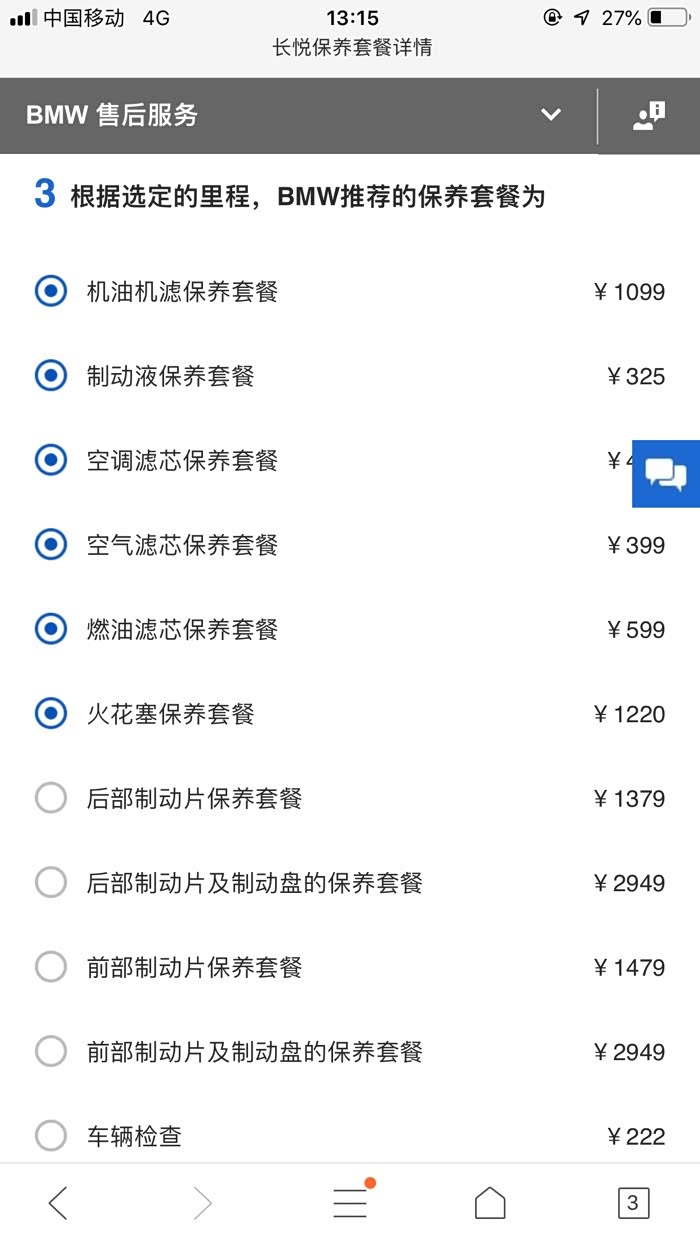Tap the browser forward arrow
This screenshot has width=700, height=1244.
click(x=203, y=1203)
